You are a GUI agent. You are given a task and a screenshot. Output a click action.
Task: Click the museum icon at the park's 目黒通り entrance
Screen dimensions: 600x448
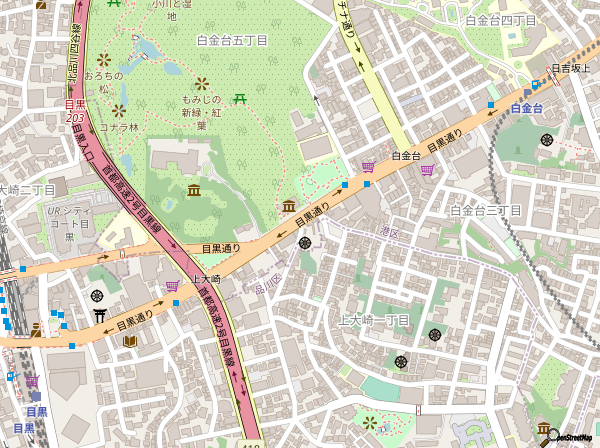[288, 206]
